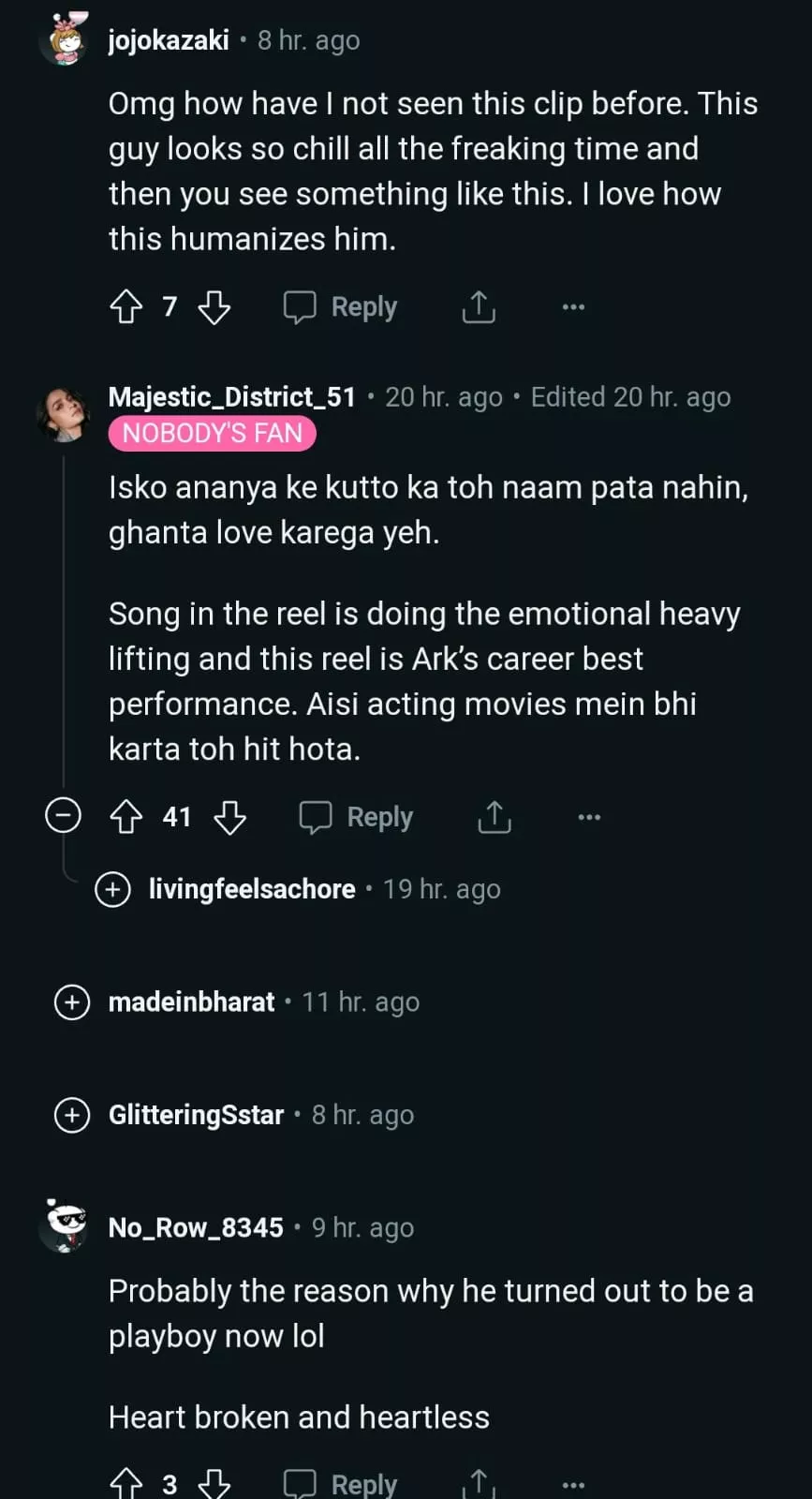
Task: Reply to Majestic_District_51's comment
Action: coord(357,817)
